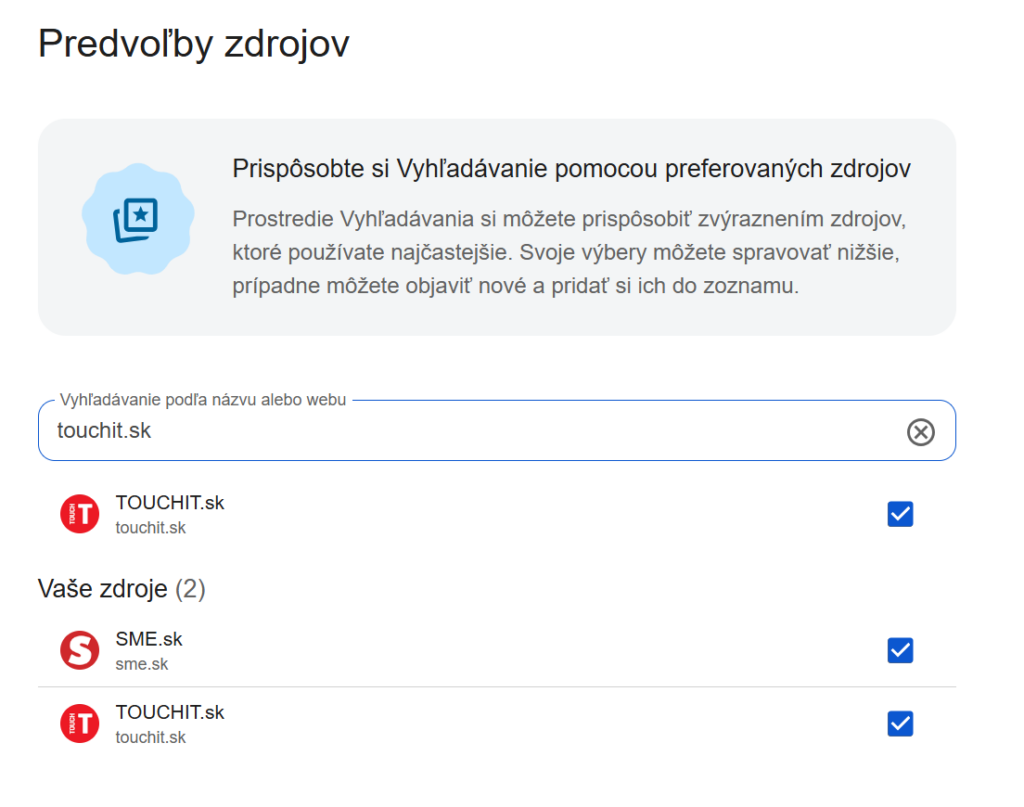
Task: Select the TOUCHIT.sk name under Vaše zdroje
Action: pos(170,712)
